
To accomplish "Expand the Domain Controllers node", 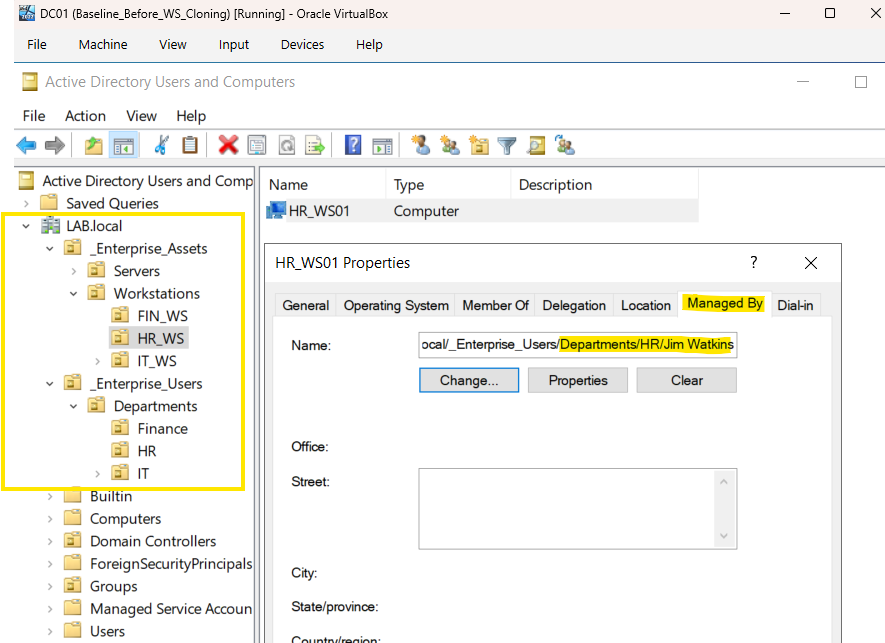I will [x=50, y=541].
